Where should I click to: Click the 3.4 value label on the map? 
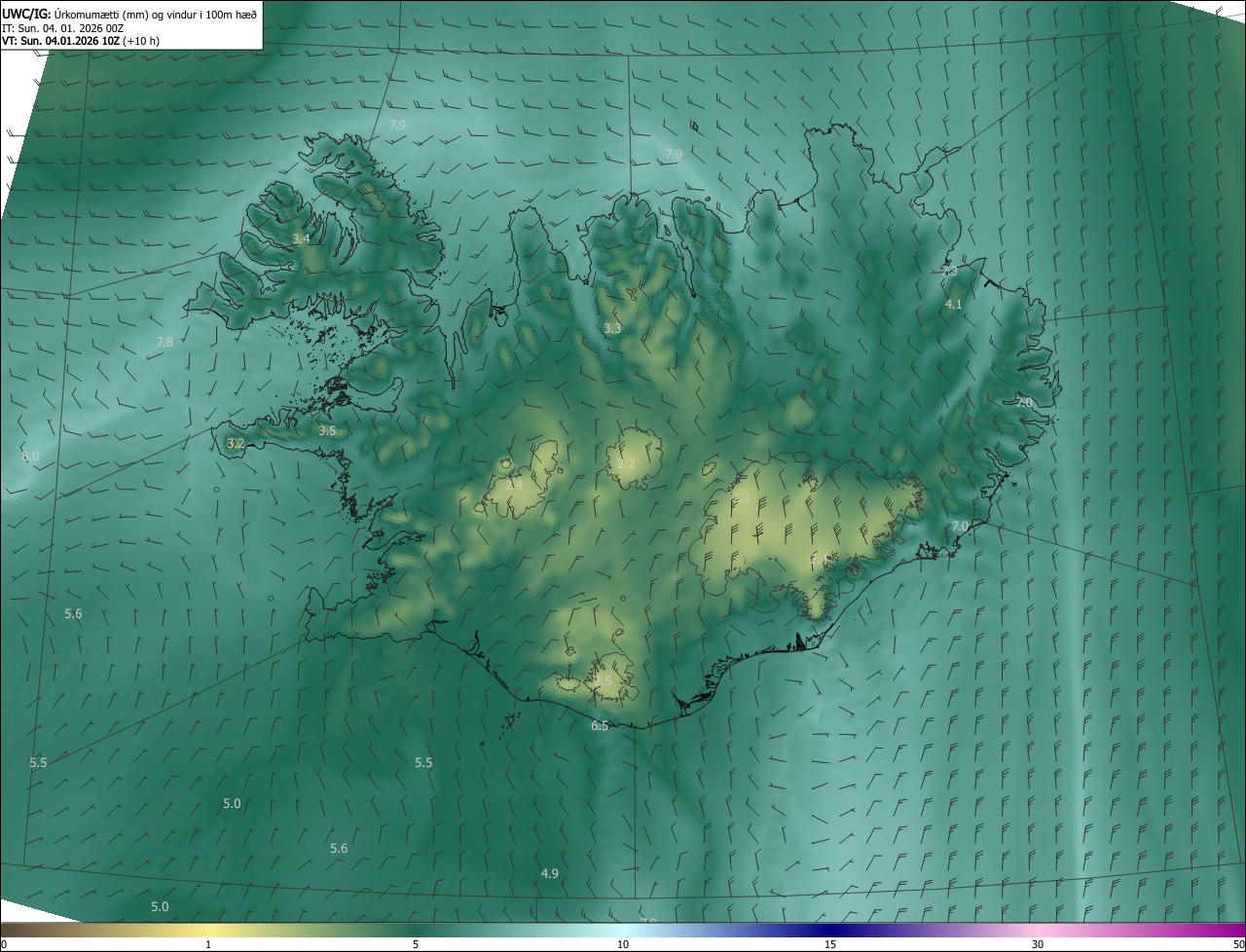[x=302, y=238]
